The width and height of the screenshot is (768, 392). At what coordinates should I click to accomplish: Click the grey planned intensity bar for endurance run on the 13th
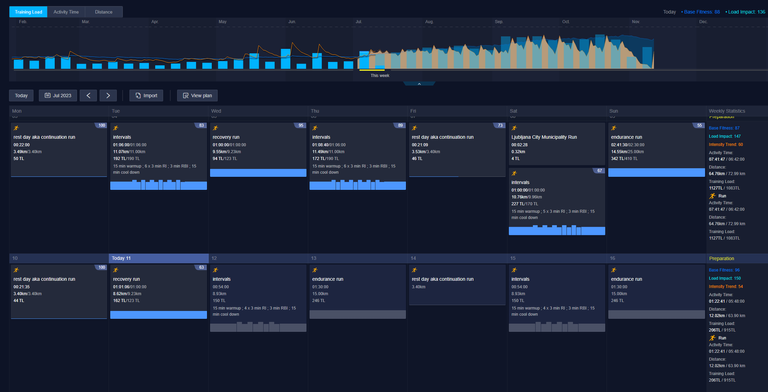[x=358, y=315]
